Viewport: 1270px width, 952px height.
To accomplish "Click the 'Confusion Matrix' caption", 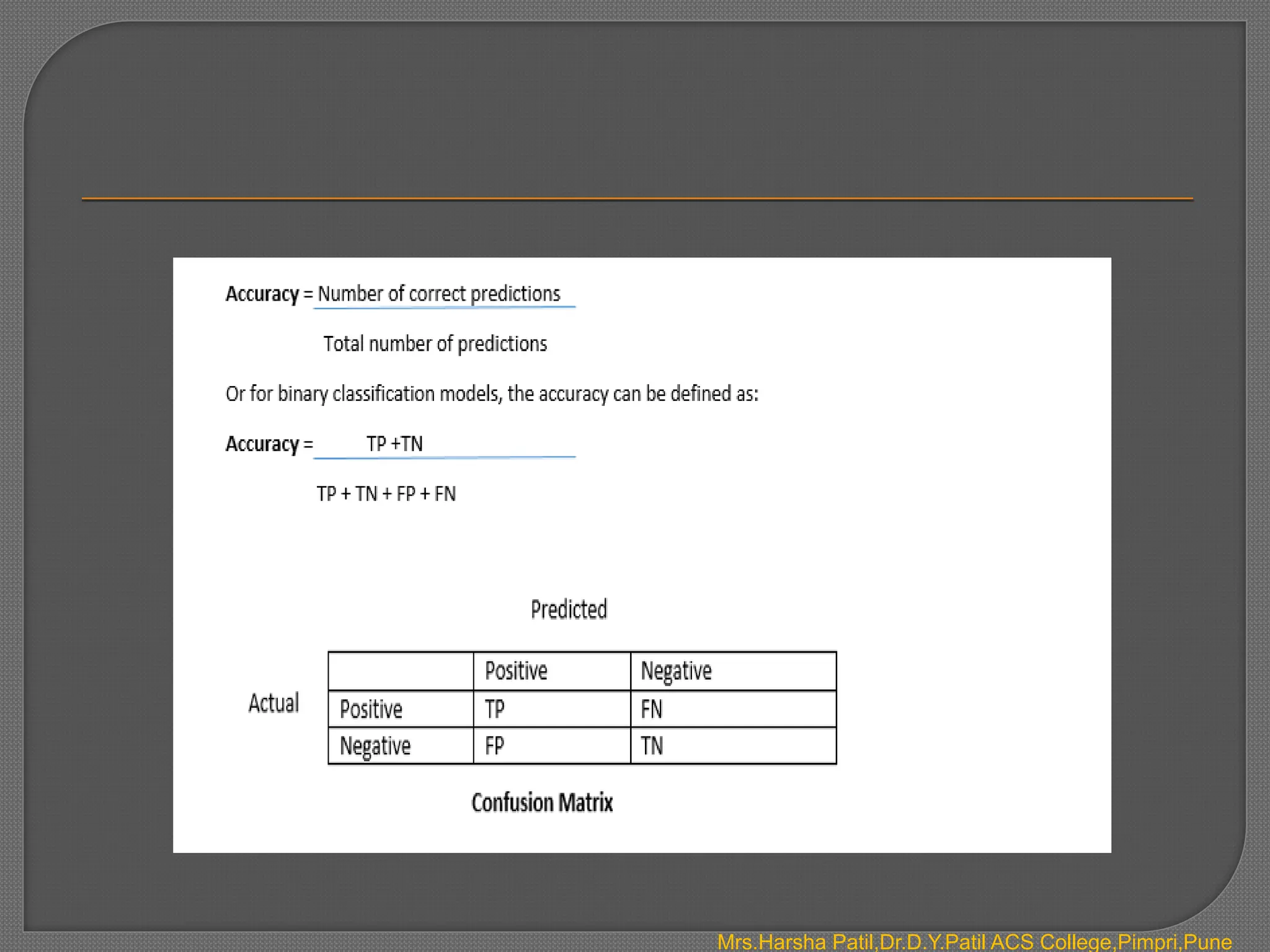I will point(542,803).
